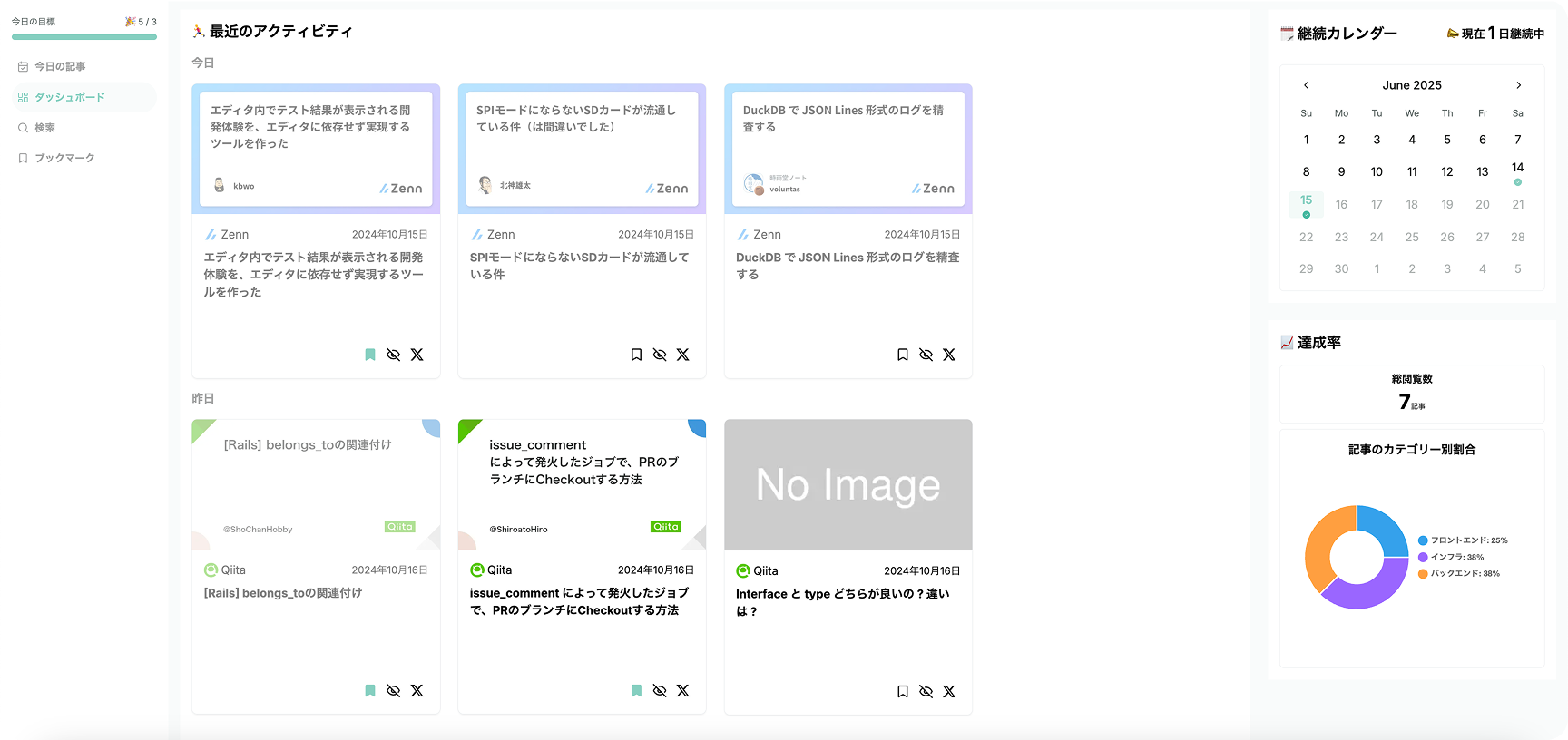
Task: Bookmark the DuckDB で JSON Lines article
Action: (903, 355)
